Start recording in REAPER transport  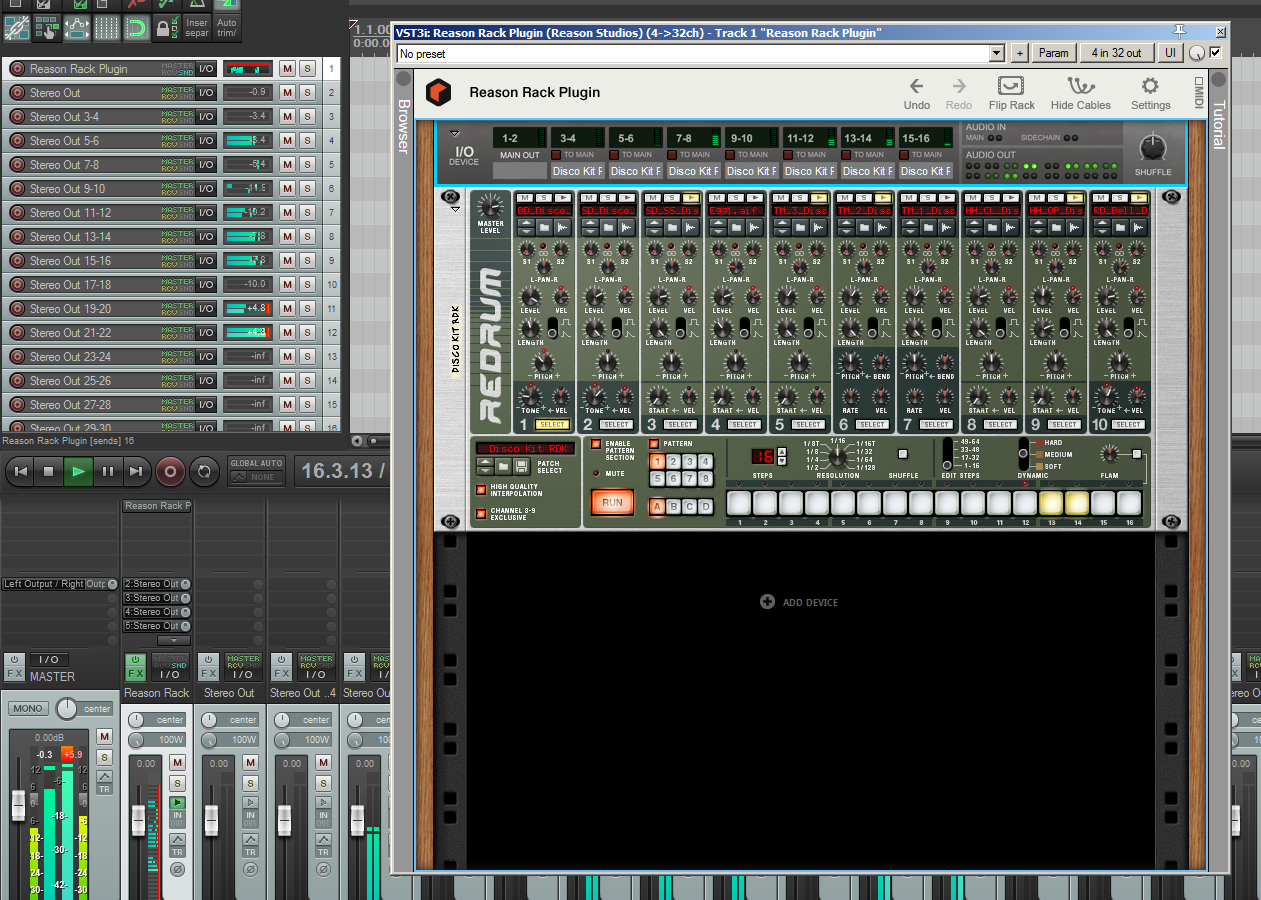pyautogui.click(x=171, y=470)
